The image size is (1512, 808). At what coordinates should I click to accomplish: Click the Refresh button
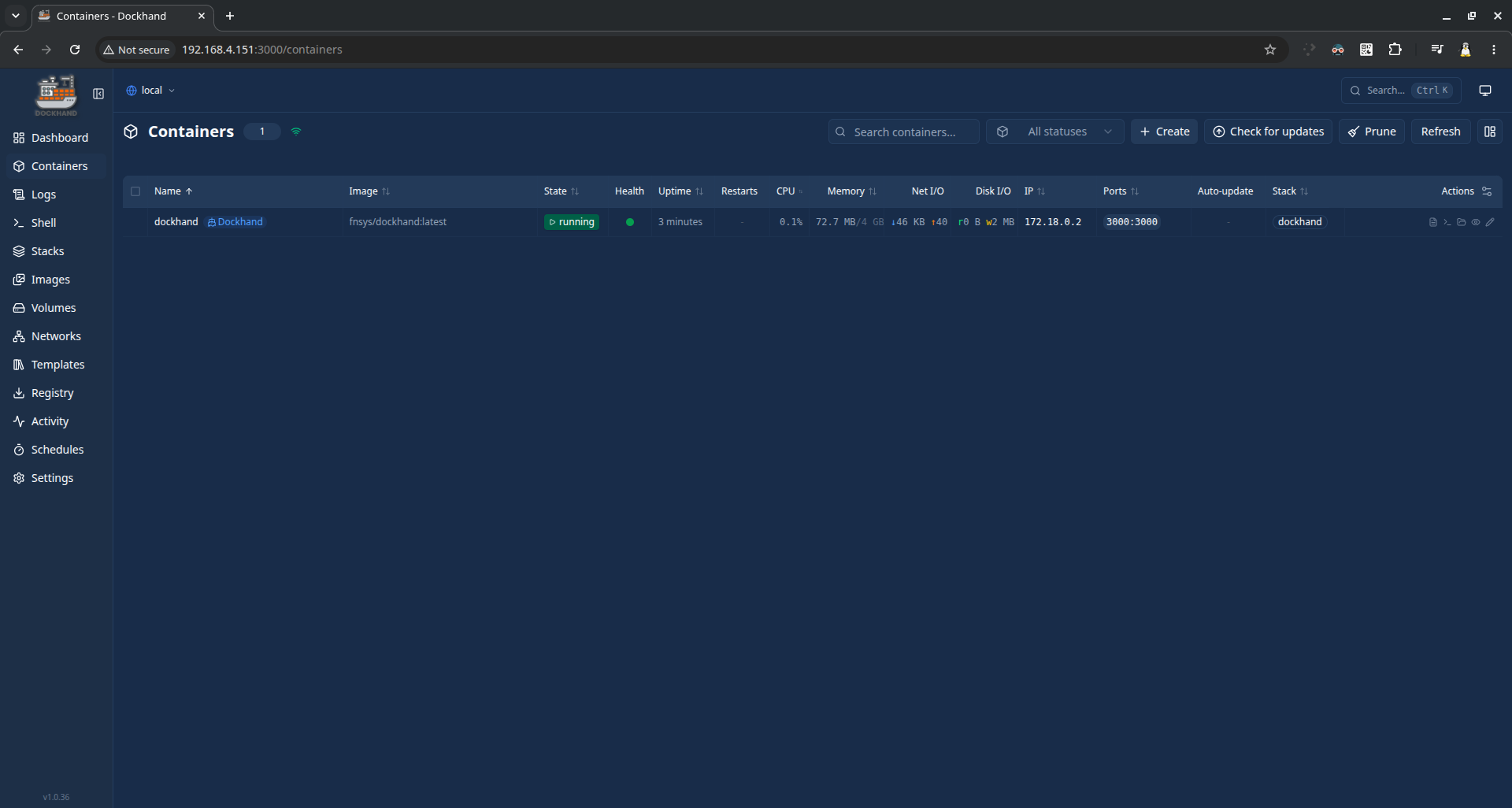[x=1440, y=132]
